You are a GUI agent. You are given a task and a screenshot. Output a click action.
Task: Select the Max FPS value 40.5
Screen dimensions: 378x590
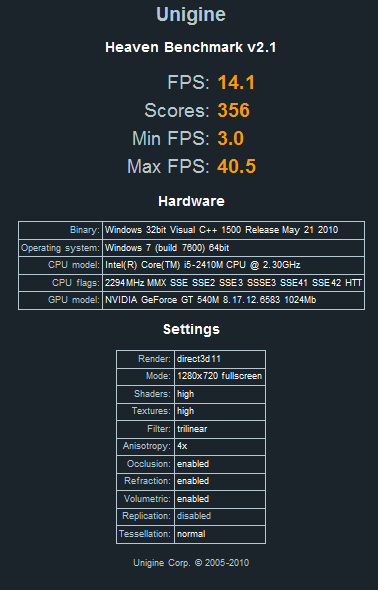tap(237, 166)
